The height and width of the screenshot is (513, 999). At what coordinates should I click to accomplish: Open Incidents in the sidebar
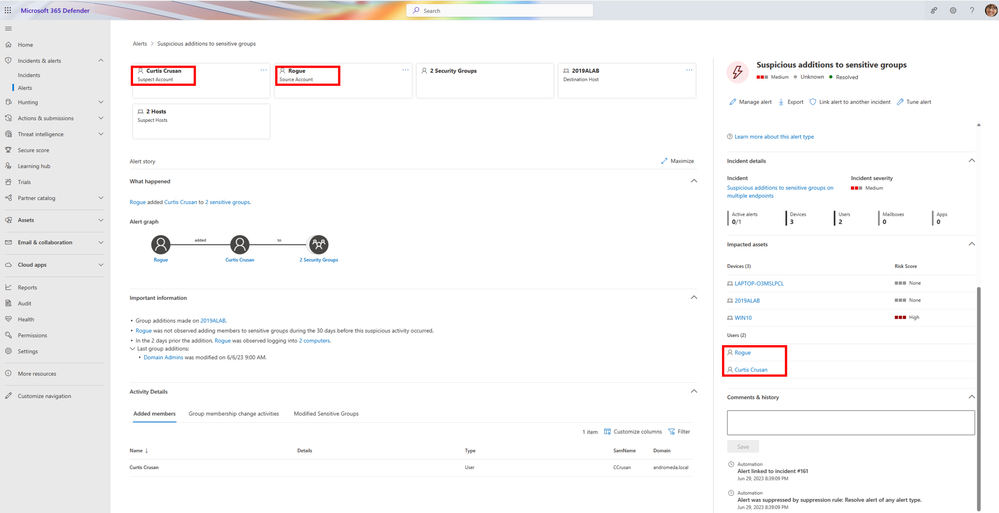coord(29,75)
